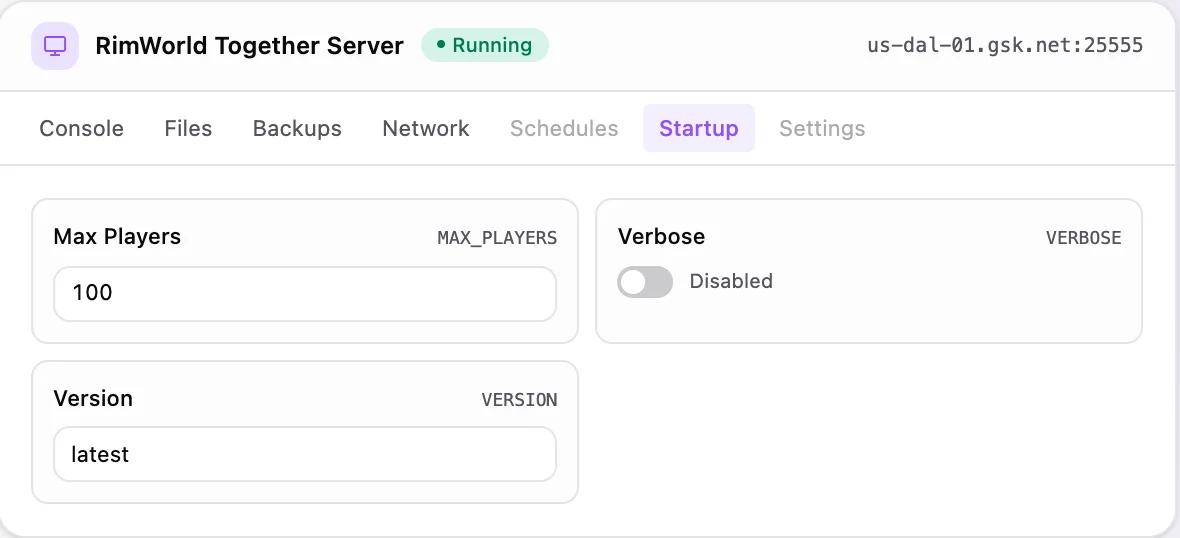Go to the Network tab
The width and height of the screenshot is (1180, 538).
[426, 129]
